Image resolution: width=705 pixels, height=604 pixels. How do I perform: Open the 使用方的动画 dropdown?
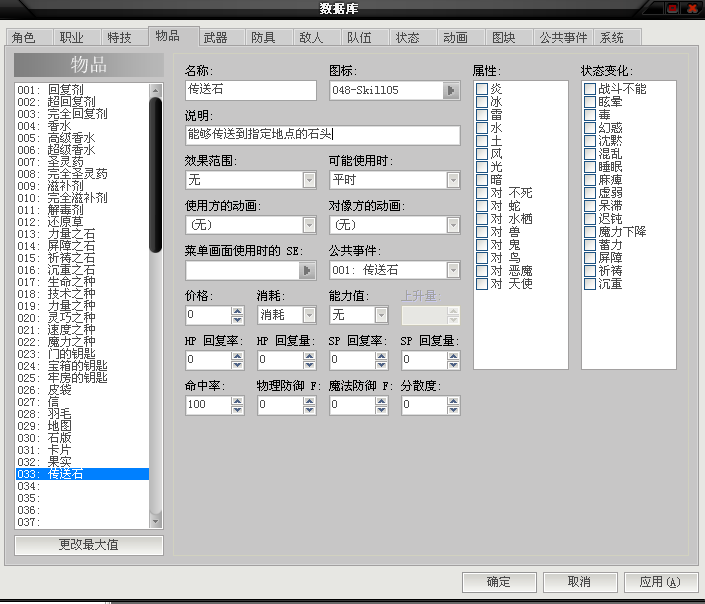[309, 225]
